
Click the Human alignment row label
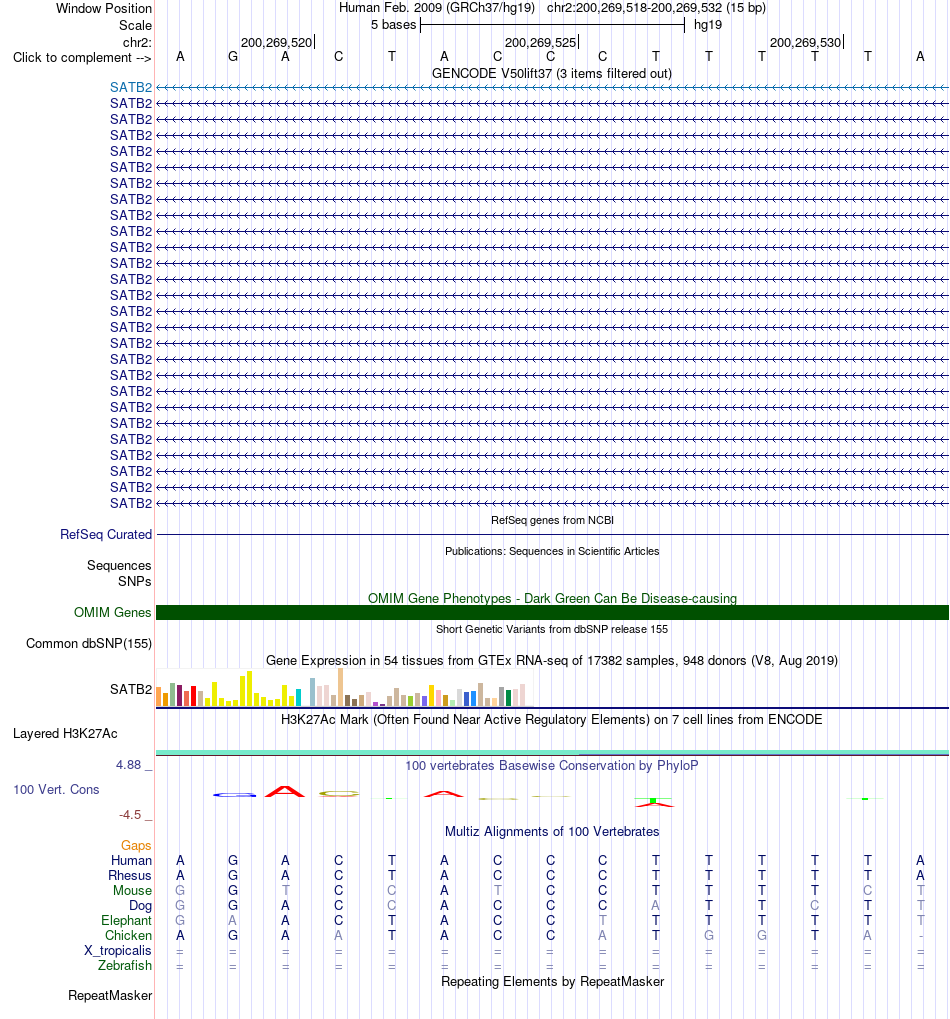pos(131,860)
